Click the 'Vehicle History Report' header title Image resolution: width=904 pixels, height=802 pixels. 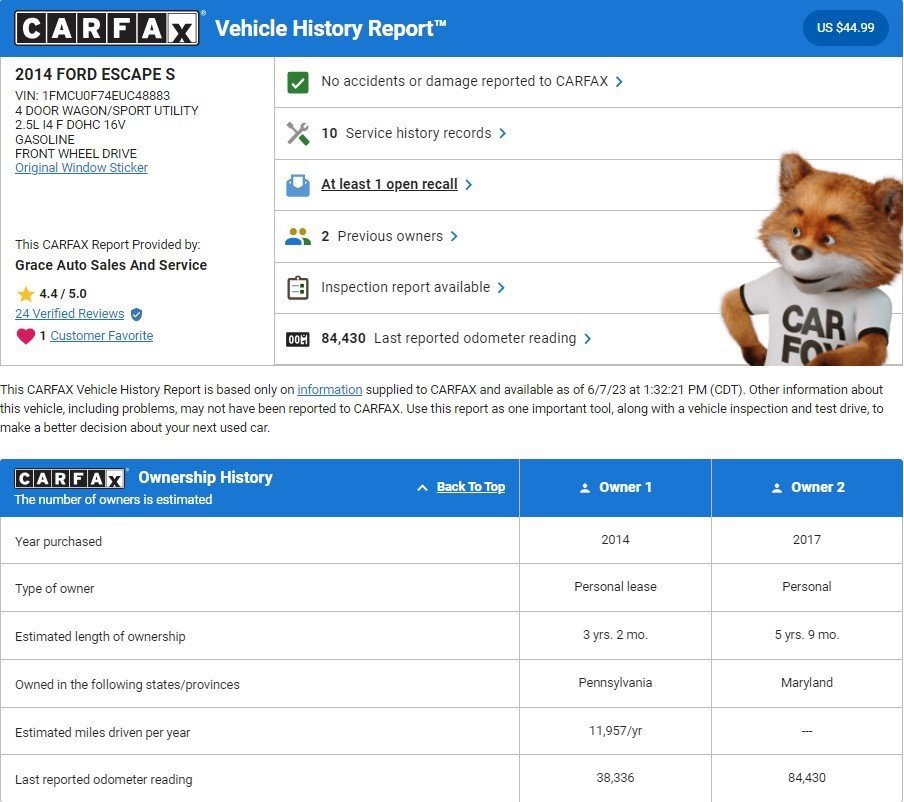pyautogui.click(x=330, y=28)
